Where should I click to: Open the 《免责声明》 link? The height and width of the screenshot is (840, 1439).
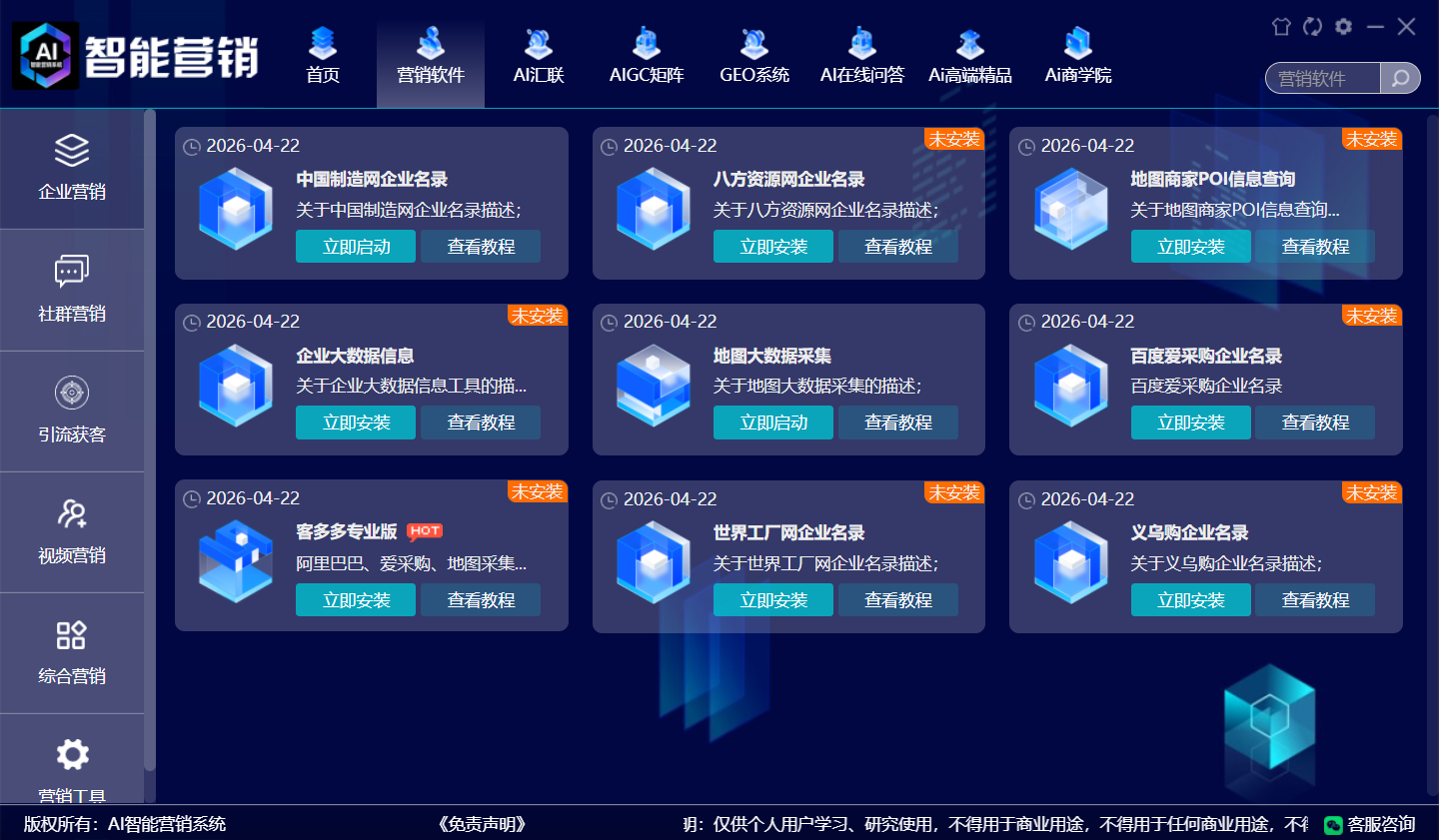tap(482, 824)
